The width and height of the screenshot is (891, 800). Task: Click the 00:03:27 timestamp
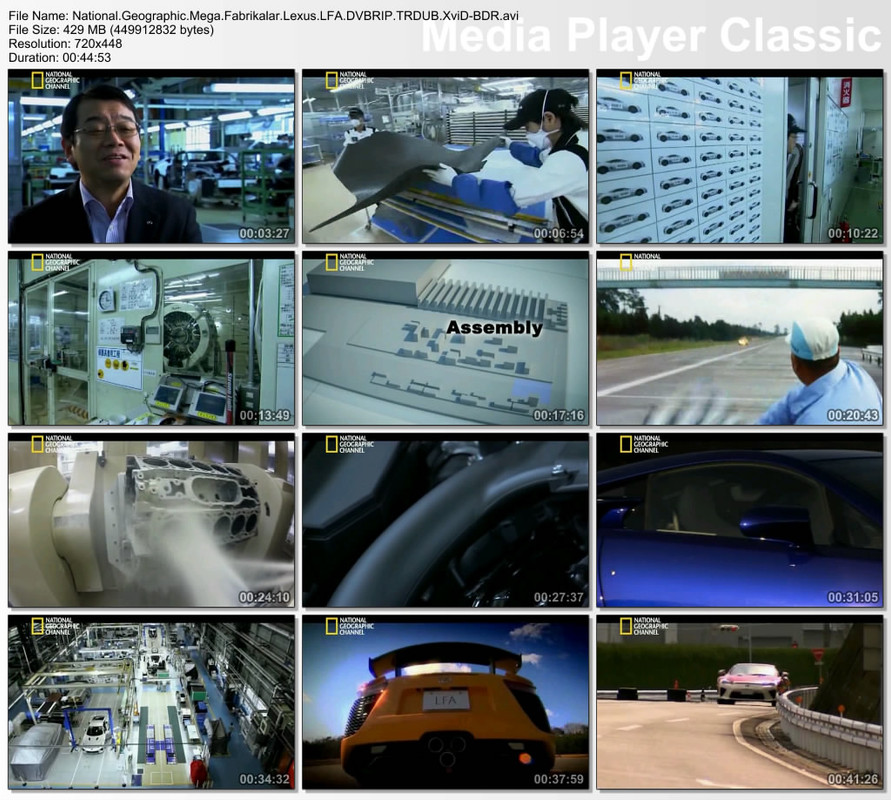click(264, 234)
